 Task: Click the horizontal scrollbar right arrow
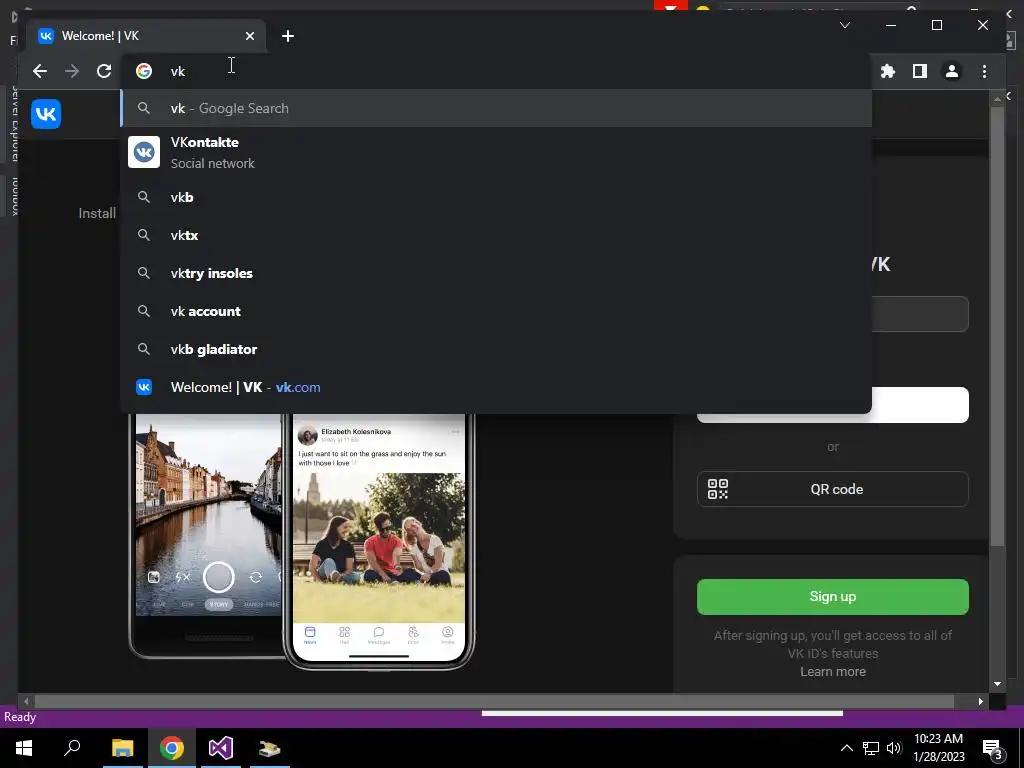(980, 701)
